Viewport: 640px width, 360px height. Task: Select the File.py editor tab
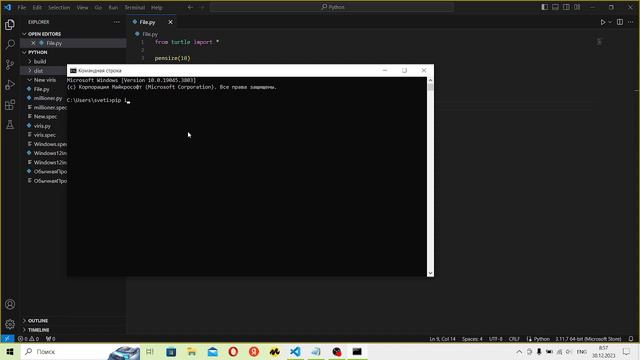tap(147, 22)
